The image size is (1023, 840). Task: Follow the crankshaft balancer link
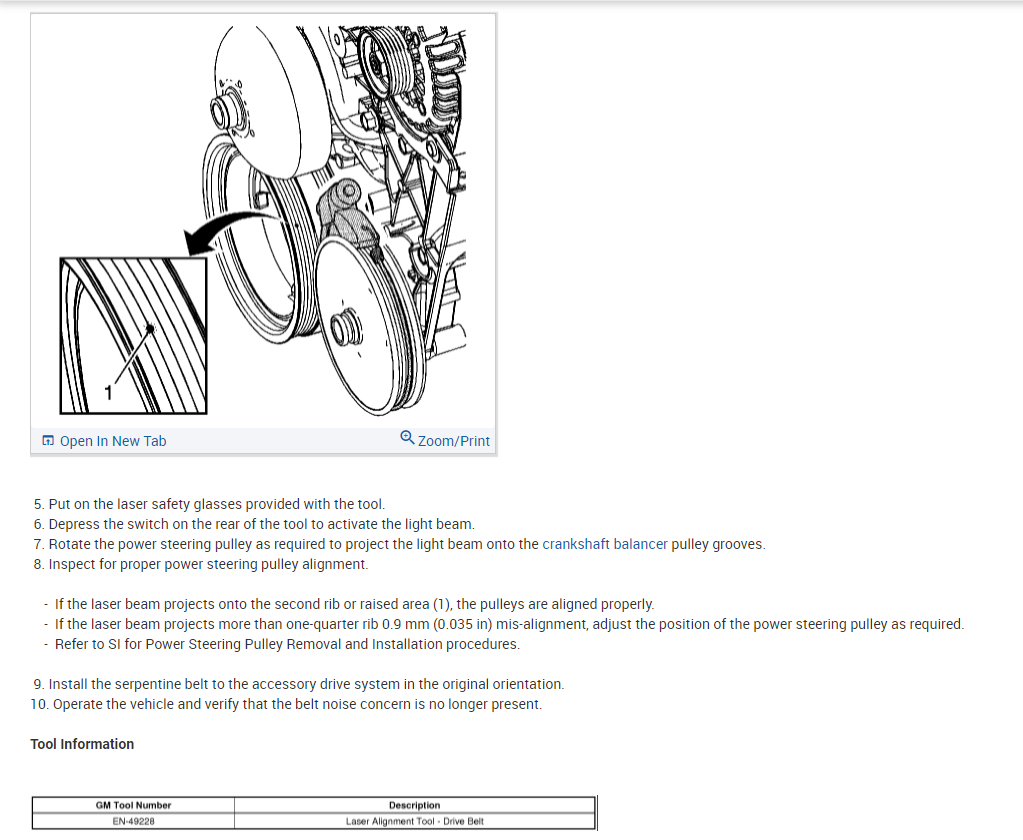pyautogui.click(x=605, y=544)
